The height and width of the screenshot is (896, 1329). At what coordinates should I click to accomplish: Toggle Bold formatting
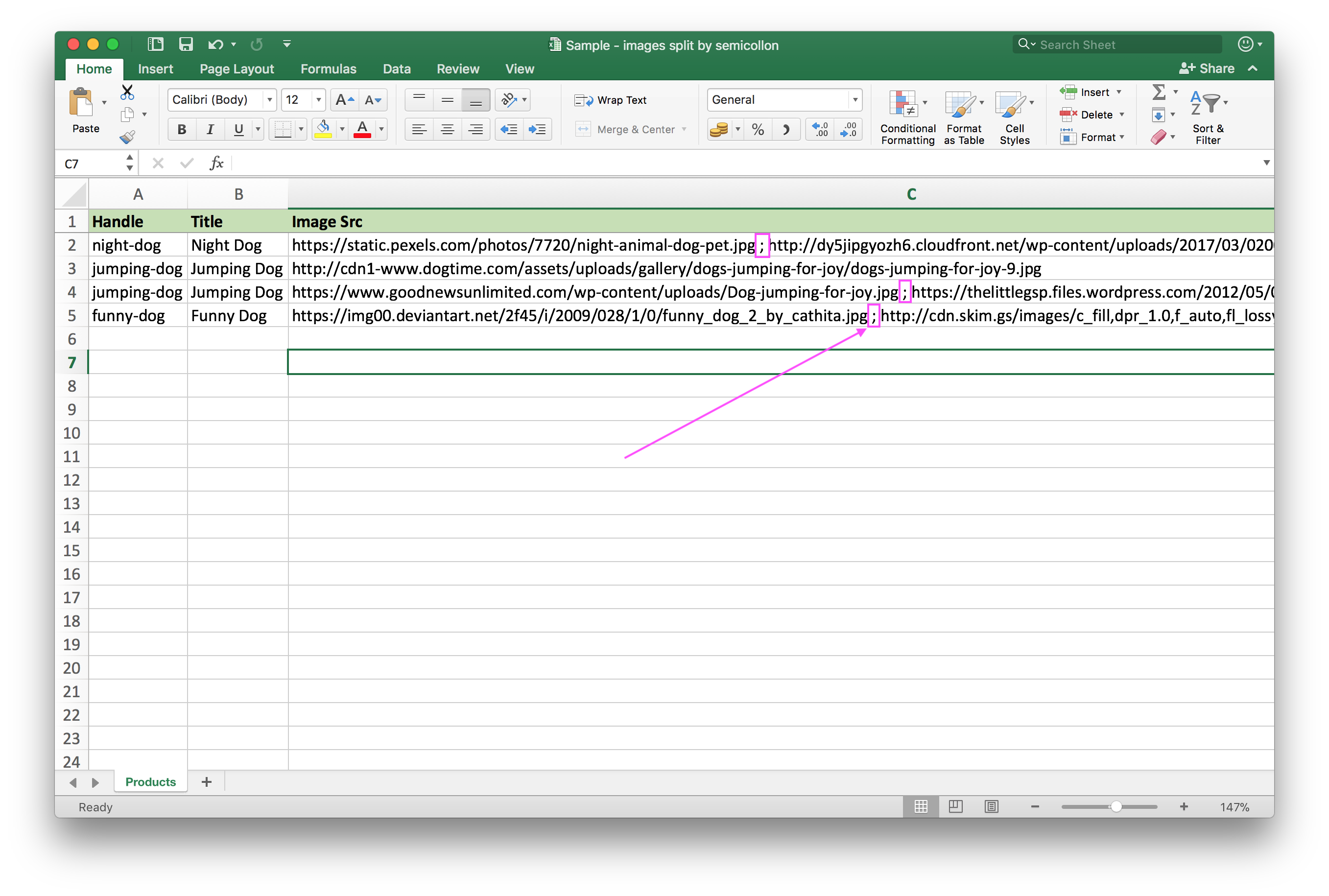[x=182, y=130]
